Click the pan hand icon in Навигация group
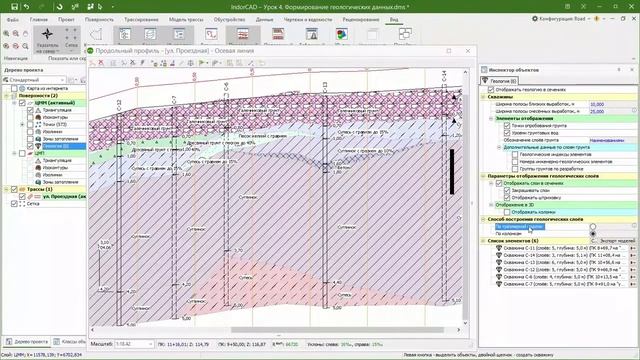 pyautogui.click(x=25, y=33)
